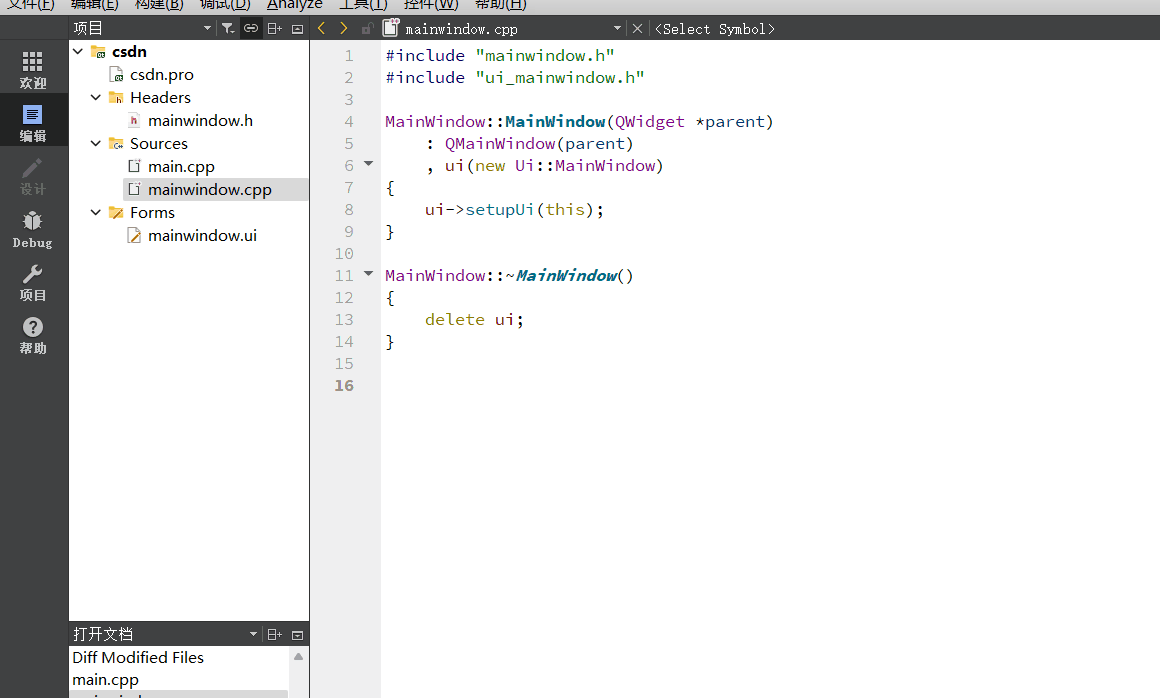This screenshot has width=1160, height=698.
Task: Click the mainwindow.cpp document icon in toolbar
Action: [391, 28]
